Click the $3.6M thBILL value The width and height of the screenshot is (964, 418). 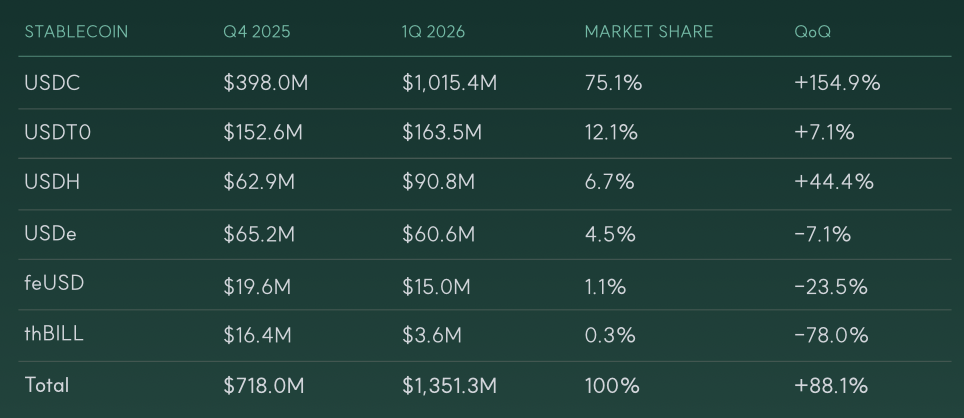point(432,335)
